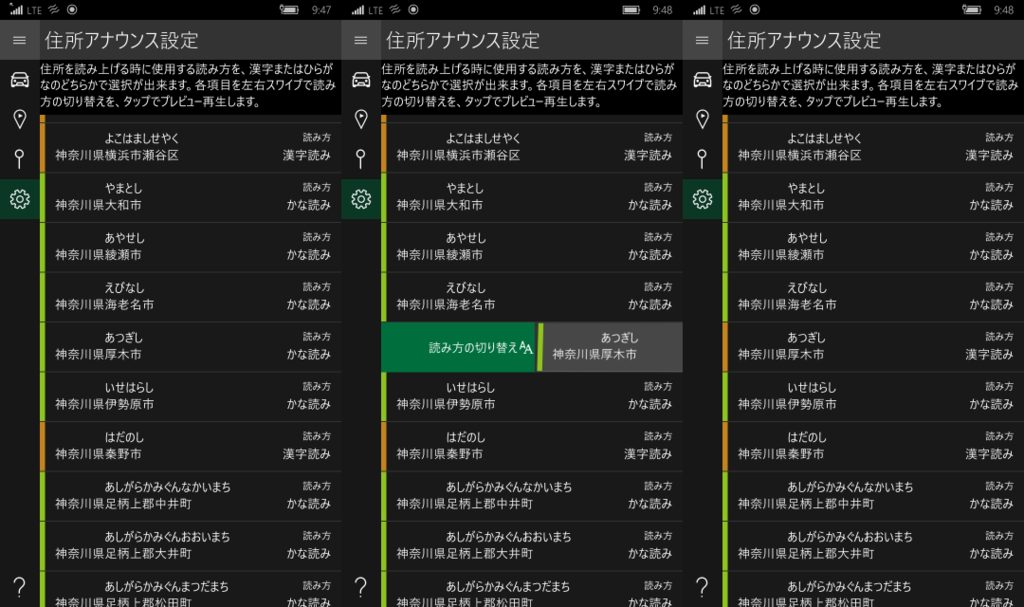
Task: Tap the green 読み方の切り替え swipe action
Action: (458, 347)
